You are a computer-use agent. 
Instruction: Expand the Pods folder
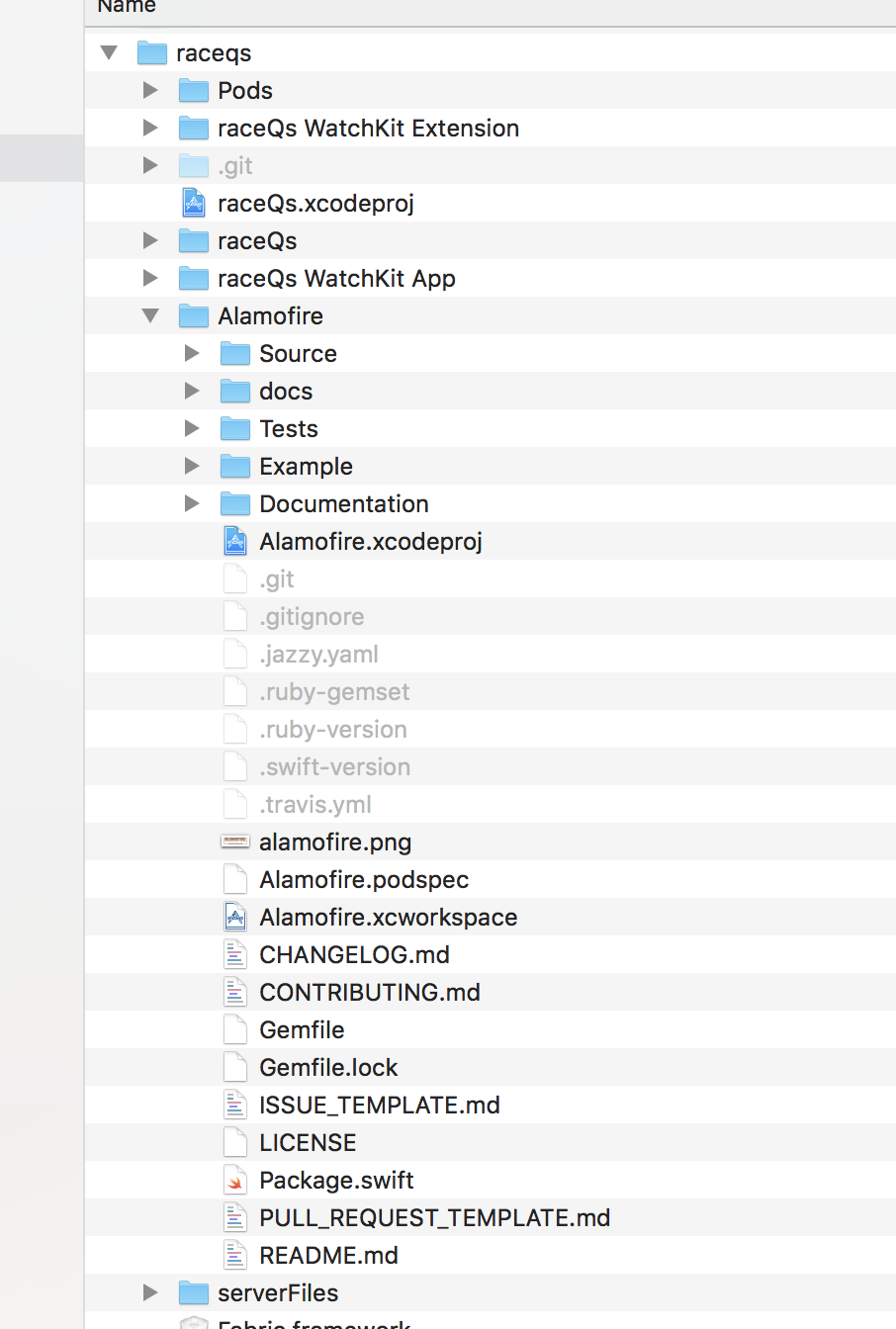tap(150, 90)
